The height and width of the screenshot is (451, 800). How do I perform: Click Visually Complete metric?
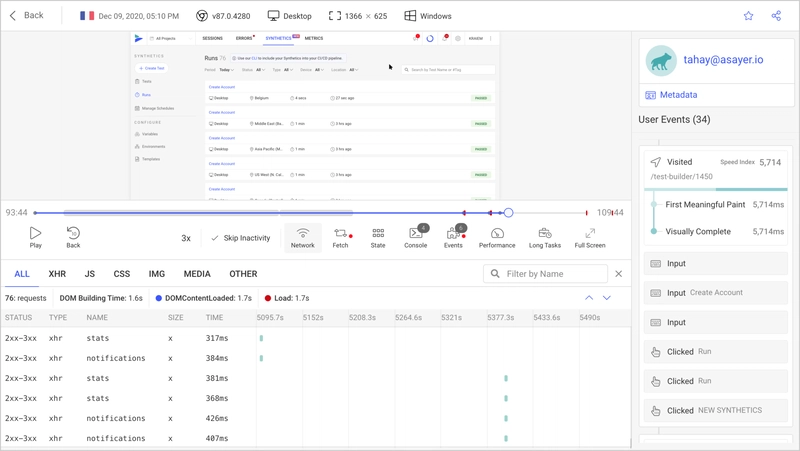click(698, 232)
